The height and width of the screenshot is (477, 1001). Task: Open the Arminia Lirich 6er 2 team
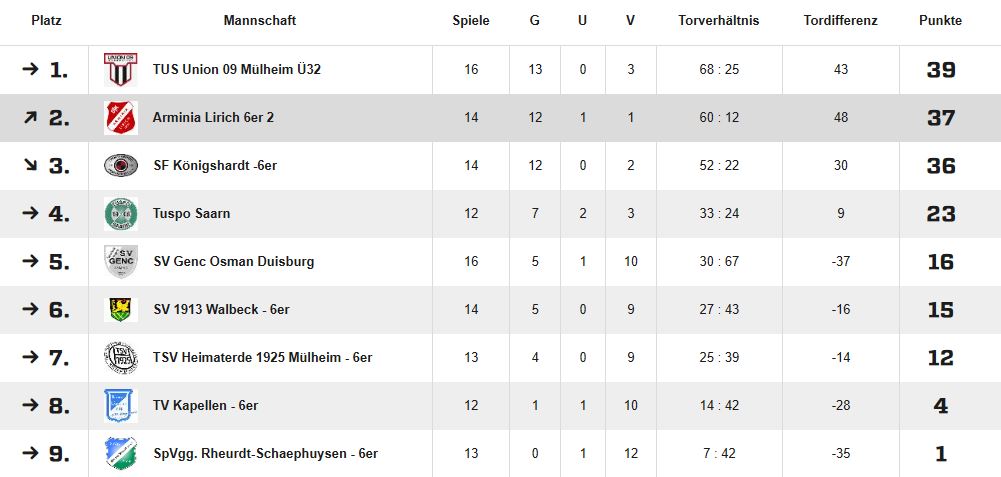[x=213, y=118]
